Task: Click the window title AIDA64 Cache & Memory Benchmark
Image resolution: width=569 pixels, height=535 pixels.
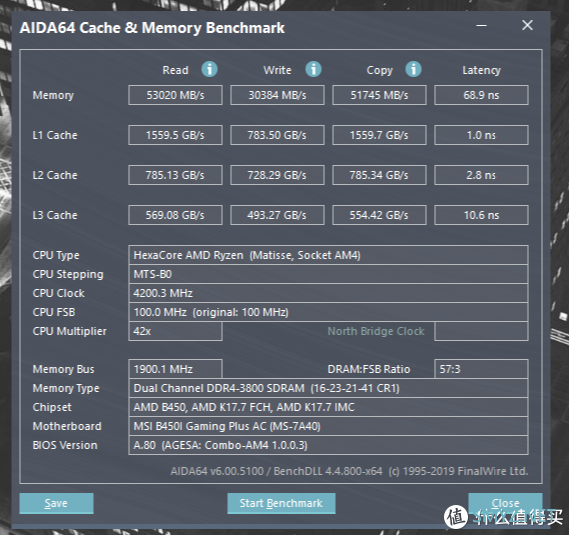Action: click(x=152, y=28)
